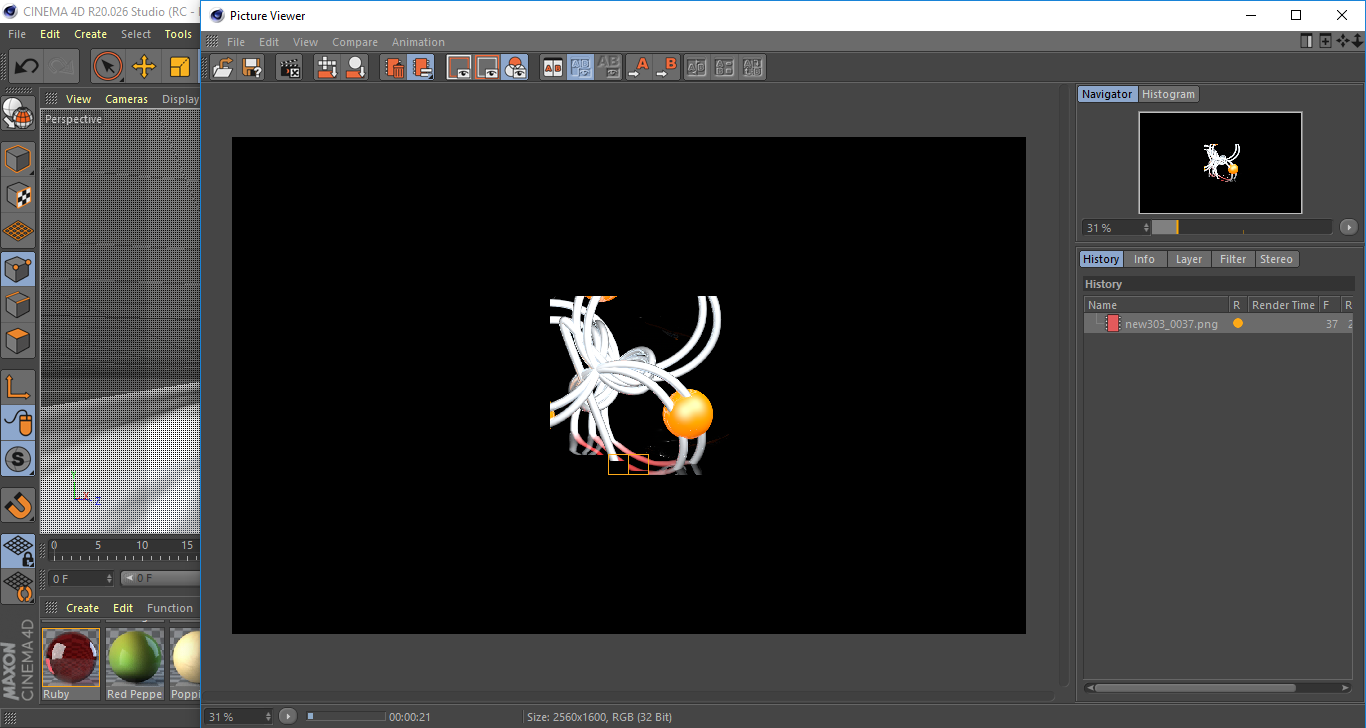The width and height of the screenshot is (1366, 728).
Task: Click the Edges mode cube icon
Action: (18, 305)
